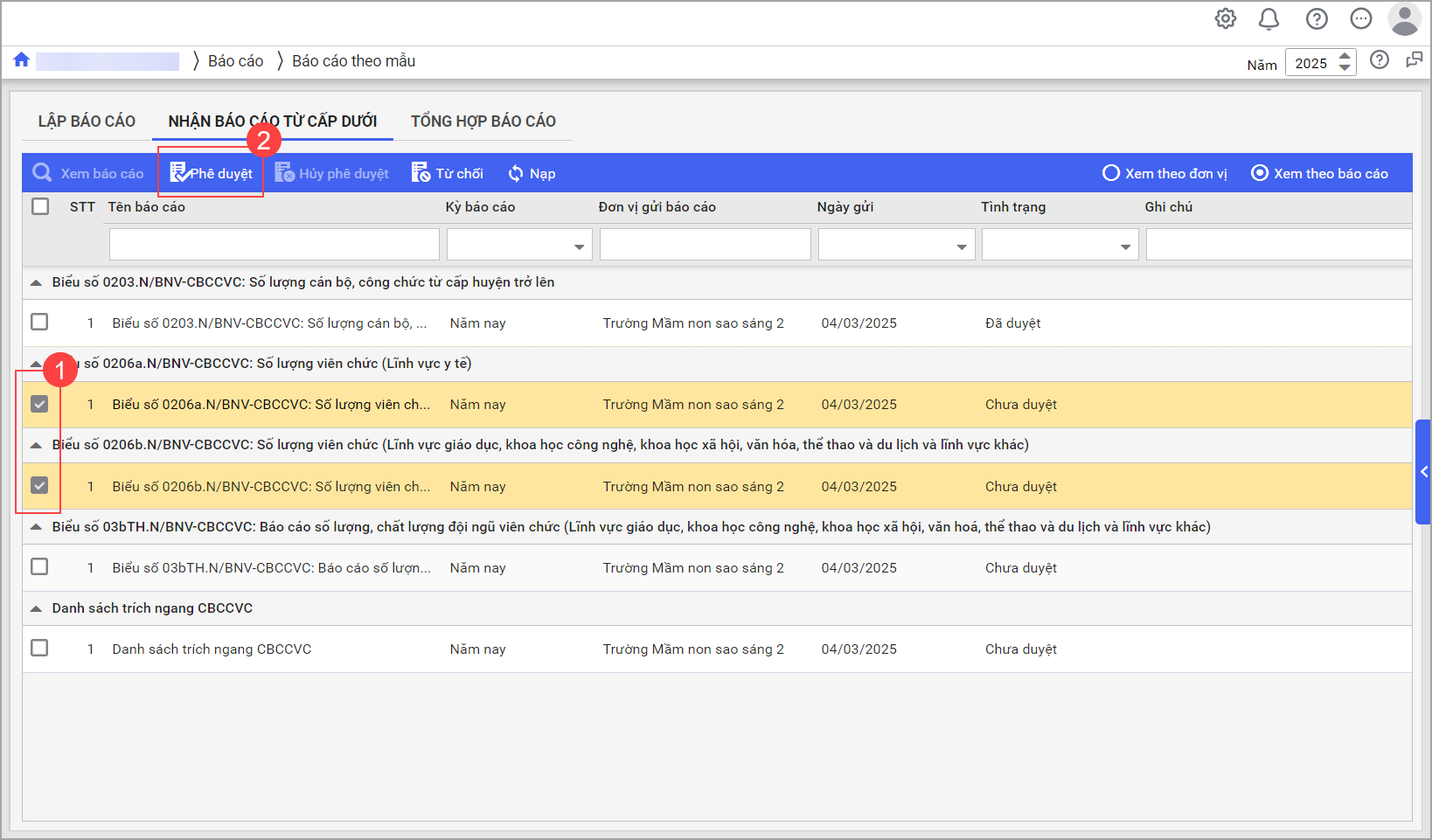Click the Đã duyệt status cell

click(1013, 323)
